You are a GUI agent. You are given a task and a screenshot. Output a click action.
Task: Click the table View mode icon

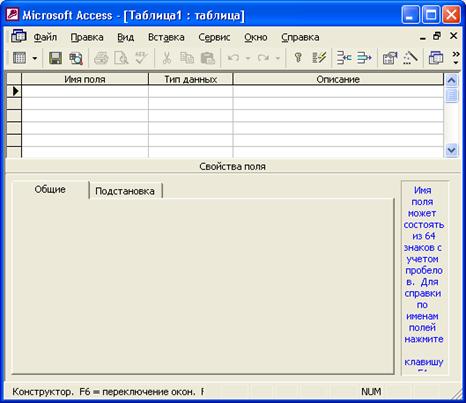(x=19, y=58)
